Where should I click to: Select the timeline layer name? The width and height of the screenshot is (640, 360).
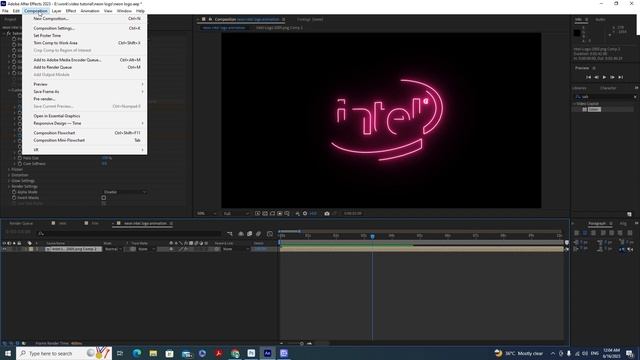(x=73, y=249)
